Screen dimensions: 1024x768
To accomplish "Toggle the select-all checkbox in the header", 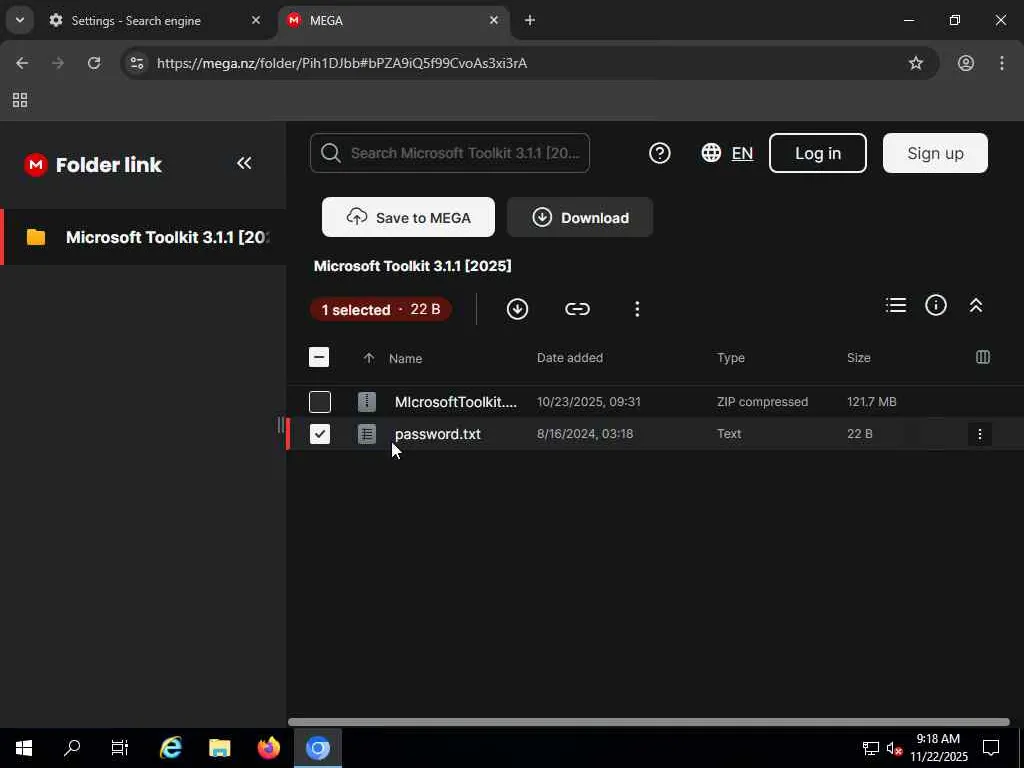I will 319,357.
